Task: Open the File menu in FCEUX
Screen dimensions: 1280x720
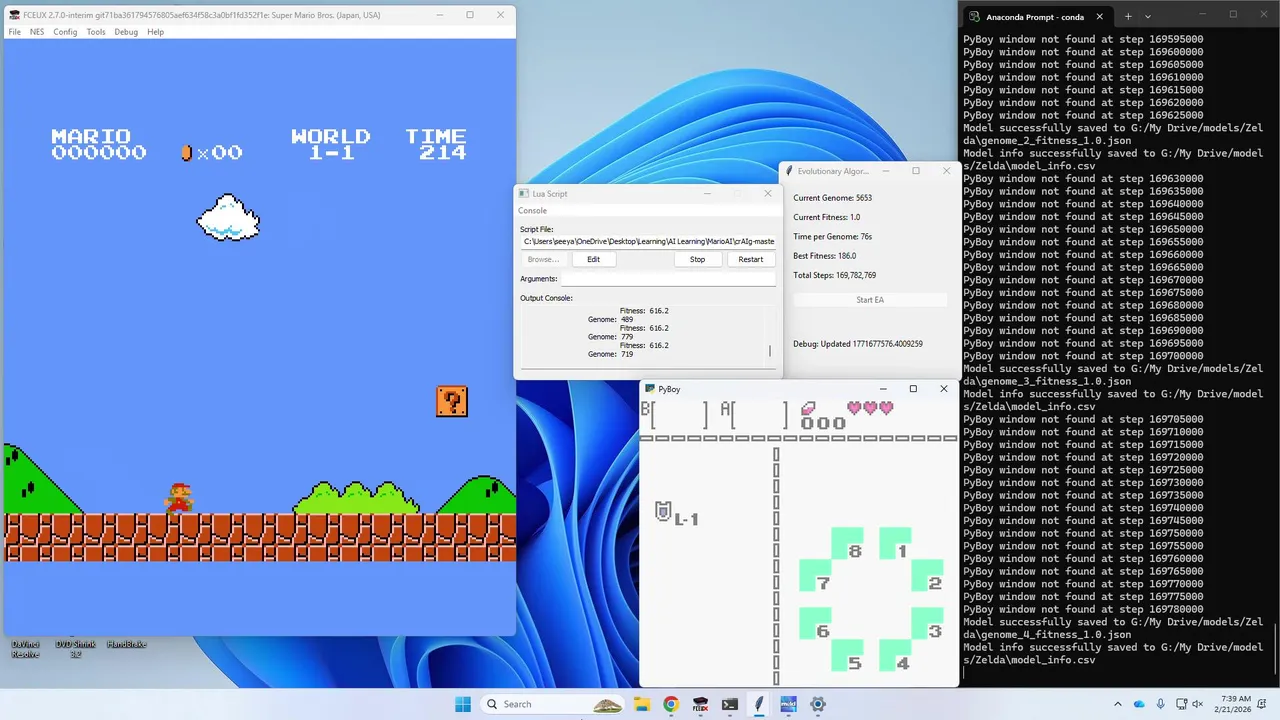Action: point(15,32)
